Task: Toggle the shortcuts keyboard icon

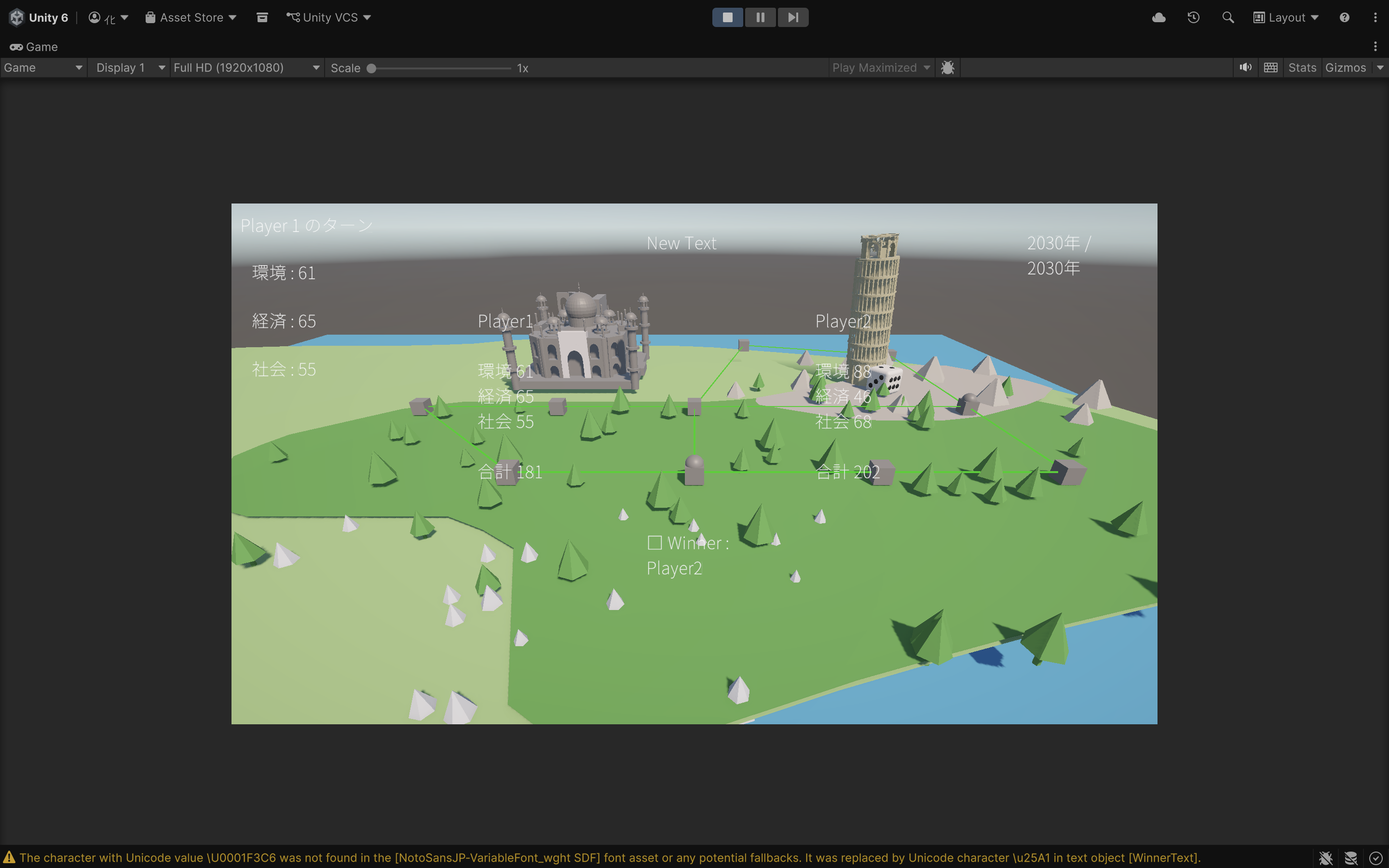Action: (1271, 68)
